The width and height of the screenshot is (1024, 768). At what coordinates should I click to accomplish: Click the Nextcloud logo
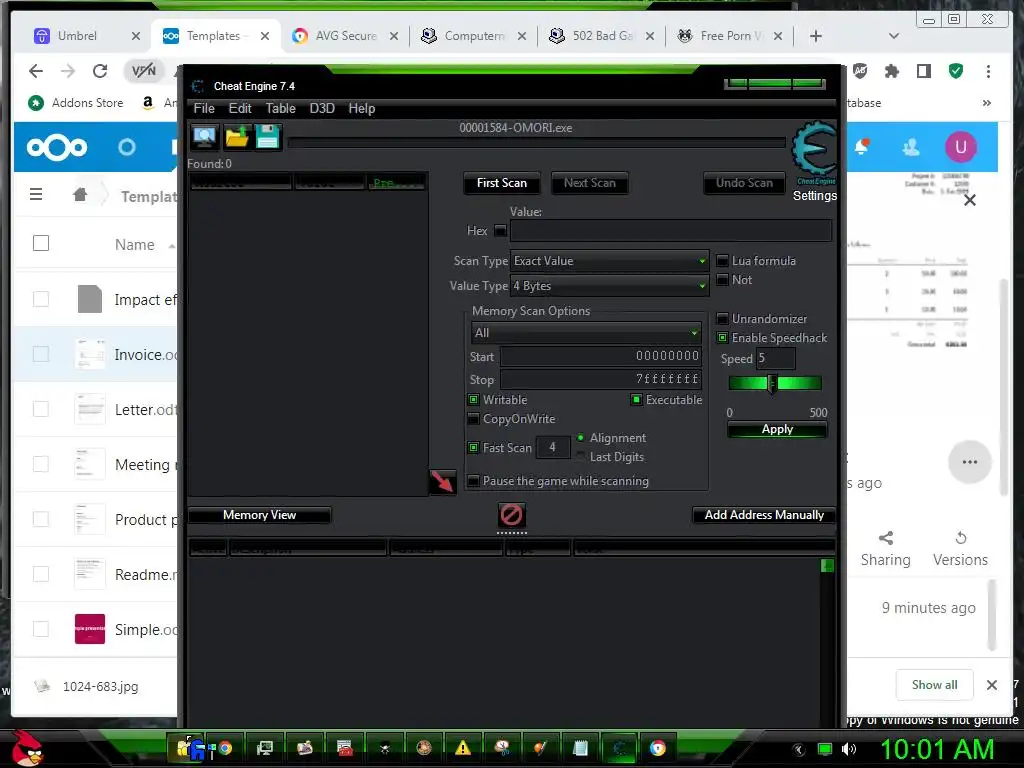click(57, 147)
